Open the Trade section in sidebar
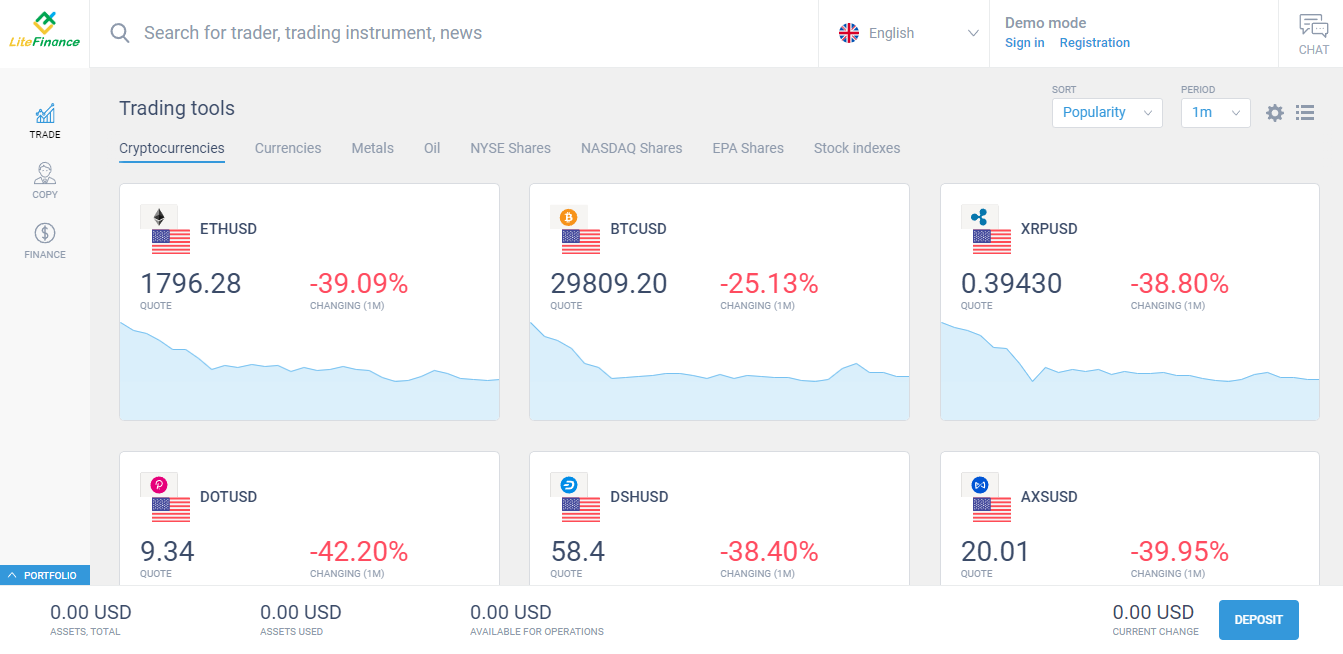Viewport: 1343px width, 654px height. pos(44,120)
